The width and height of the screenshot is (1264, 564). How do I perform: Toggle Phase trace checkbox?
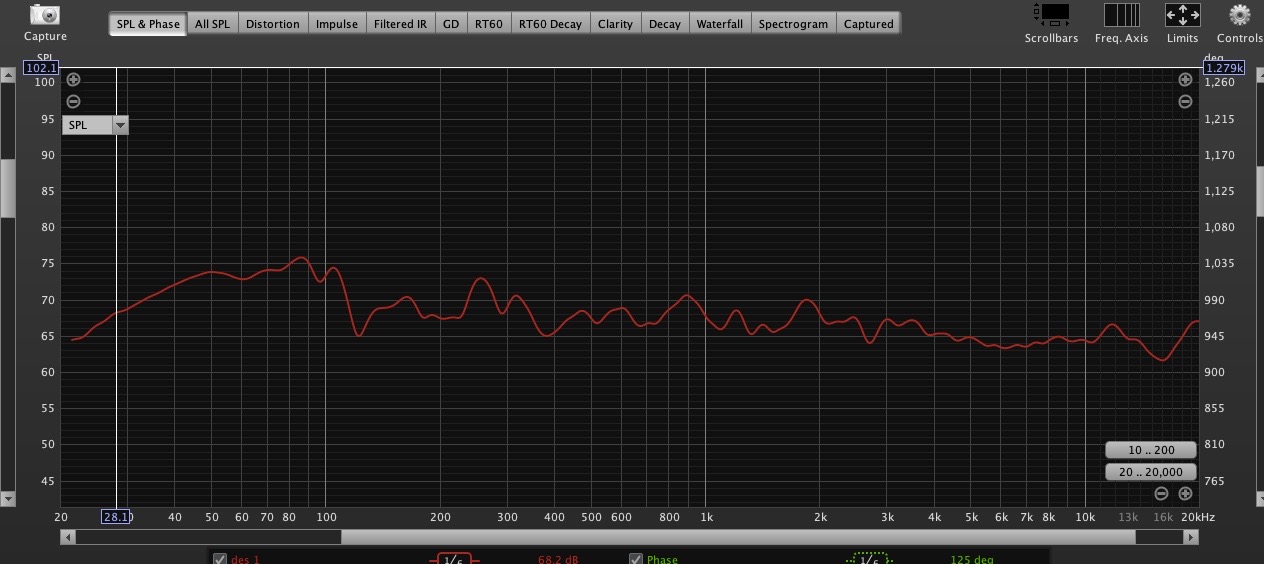[636, 559]
